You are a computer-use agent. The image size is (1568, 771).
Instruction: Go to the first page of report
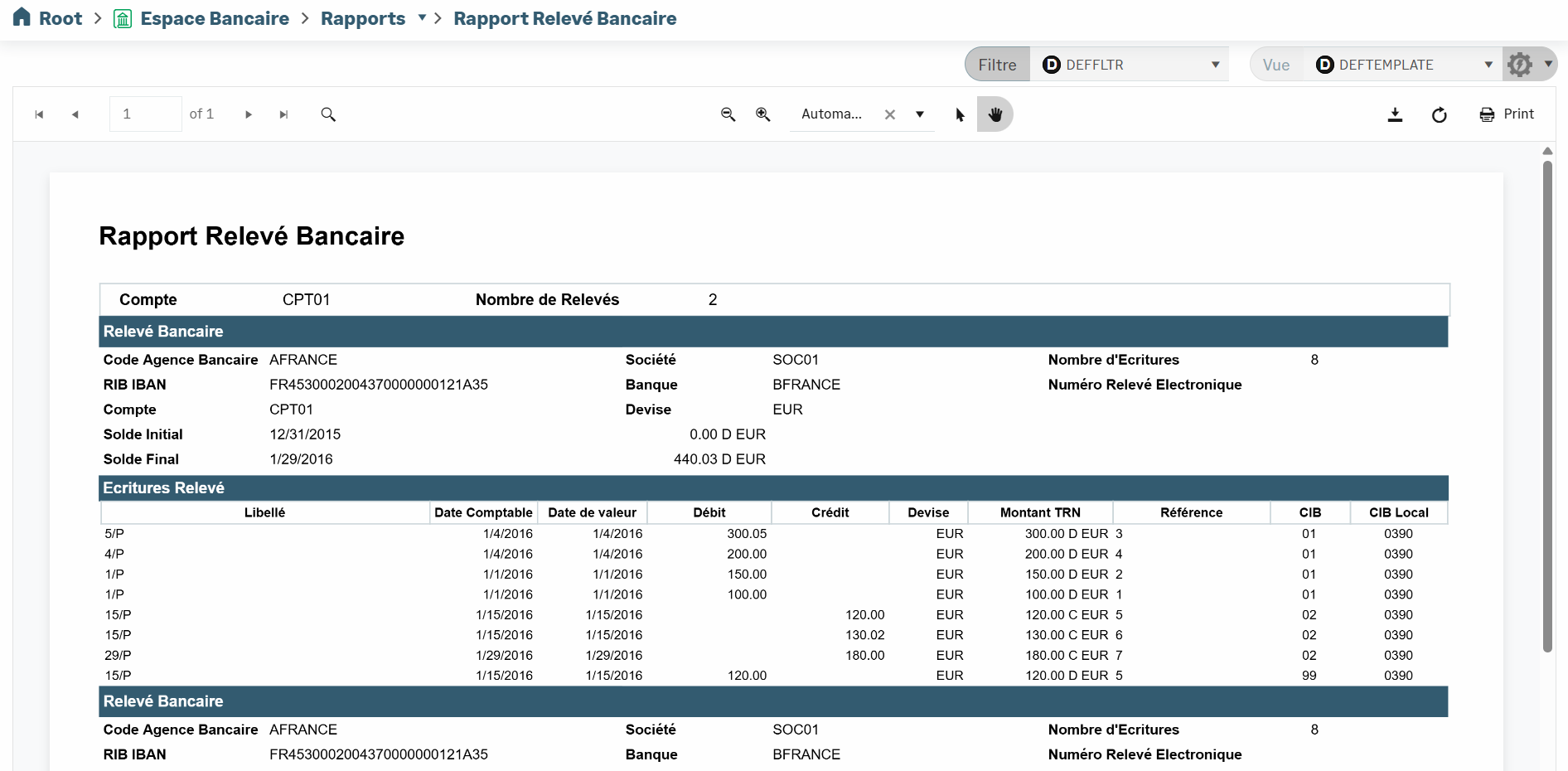39,114
